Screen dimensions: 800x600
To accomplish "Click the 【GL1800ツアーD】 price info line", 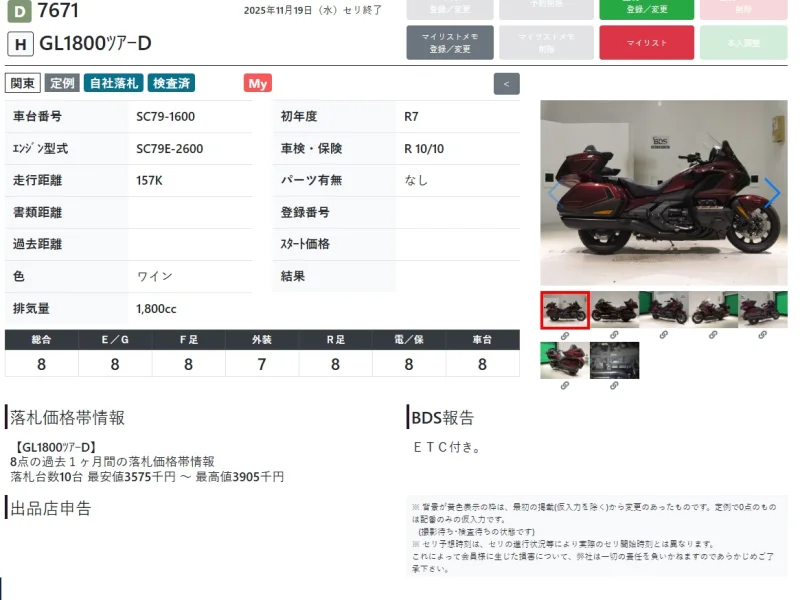I will [x=54, y=447].
